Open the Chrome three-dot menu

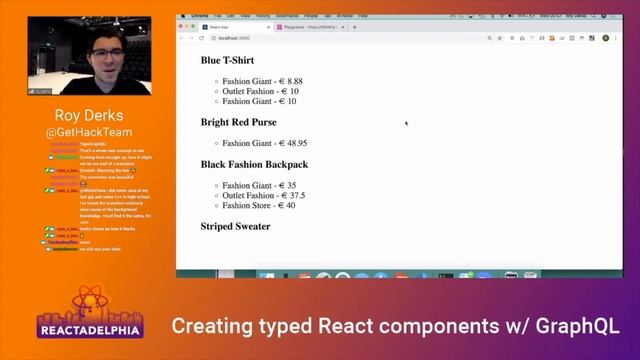[x=616, y=38]
